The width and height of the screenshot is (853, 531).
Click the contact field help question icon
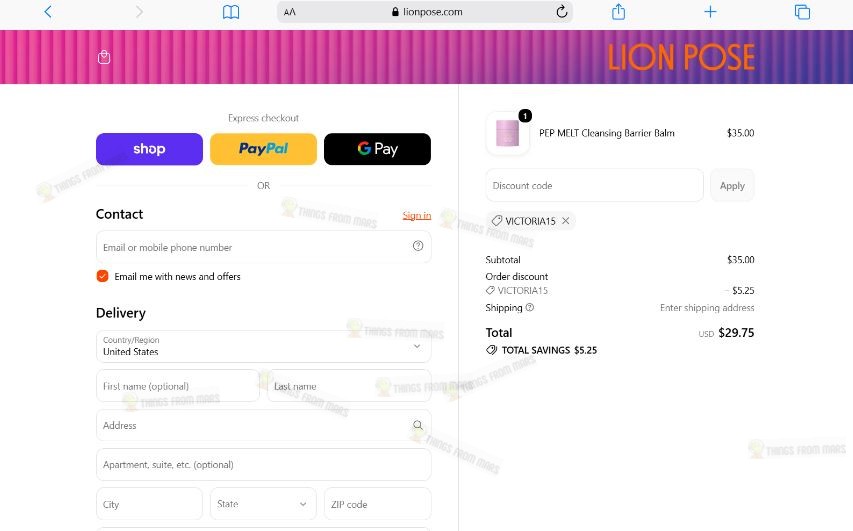click(418, 246)
